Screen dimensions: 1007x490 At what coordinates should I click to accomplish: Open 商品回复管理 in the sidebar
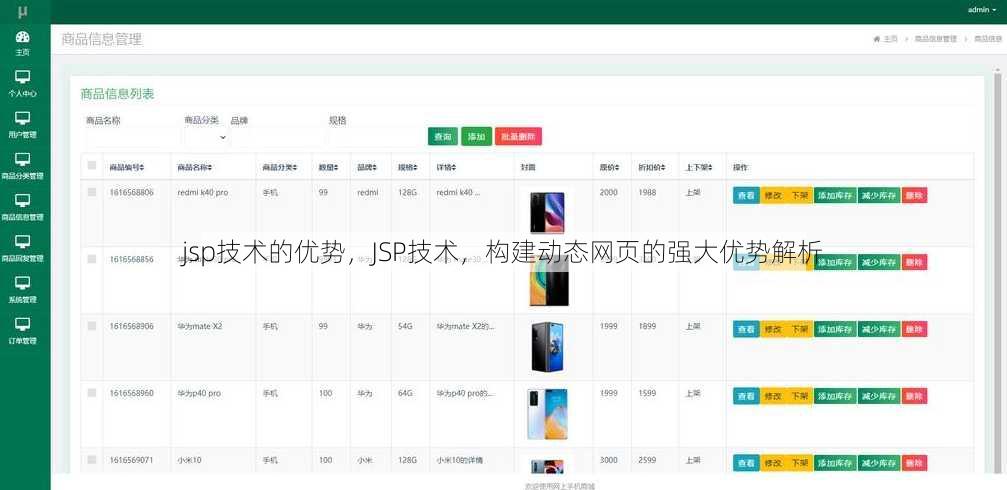pyautogui.click(x=22, y=249)
